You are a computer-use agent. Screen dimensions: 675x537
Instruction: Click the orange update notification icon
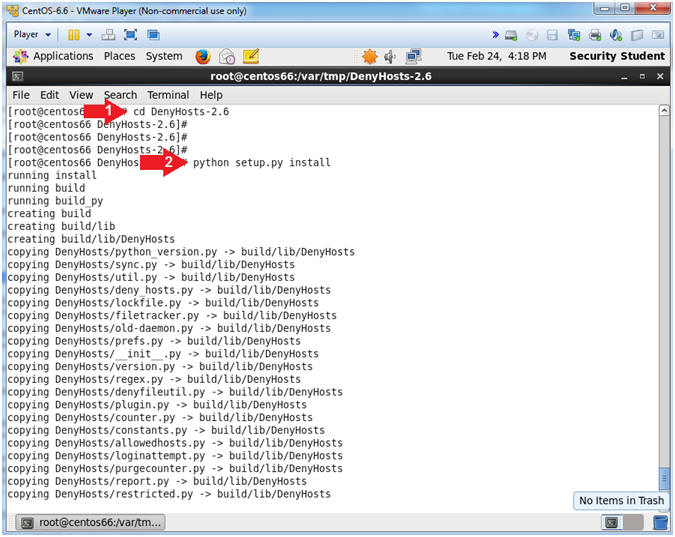pos(369,56)
